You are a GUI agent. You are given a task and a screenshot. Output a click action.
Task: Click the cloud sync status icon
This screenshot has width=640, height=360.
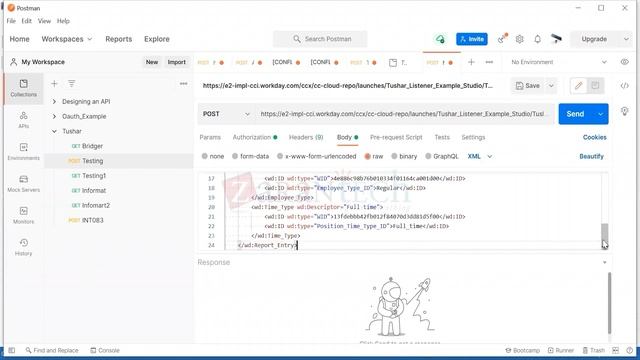point(440,39)
